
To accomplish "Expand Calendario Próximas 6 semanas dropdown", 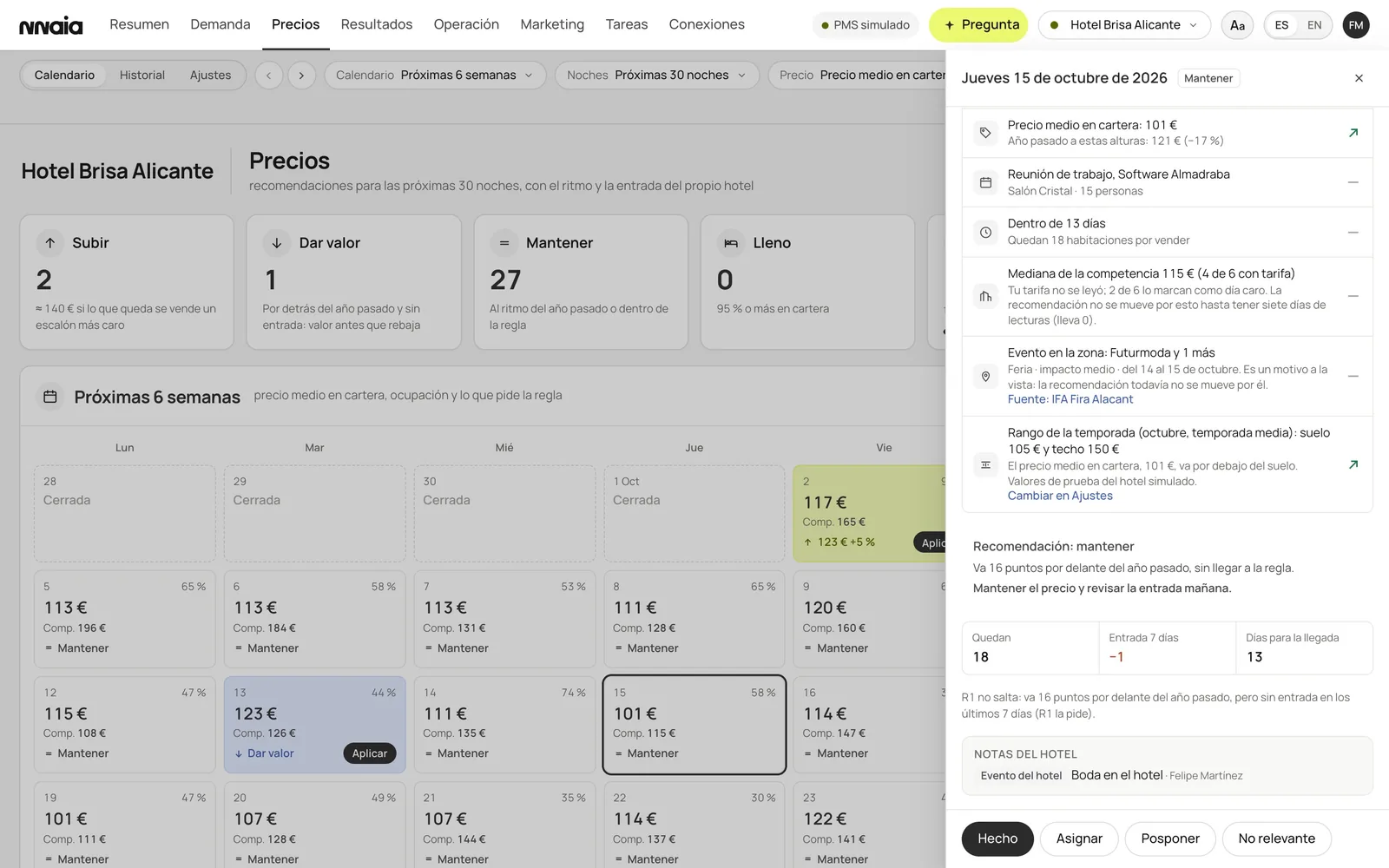I will click(435, 76).
